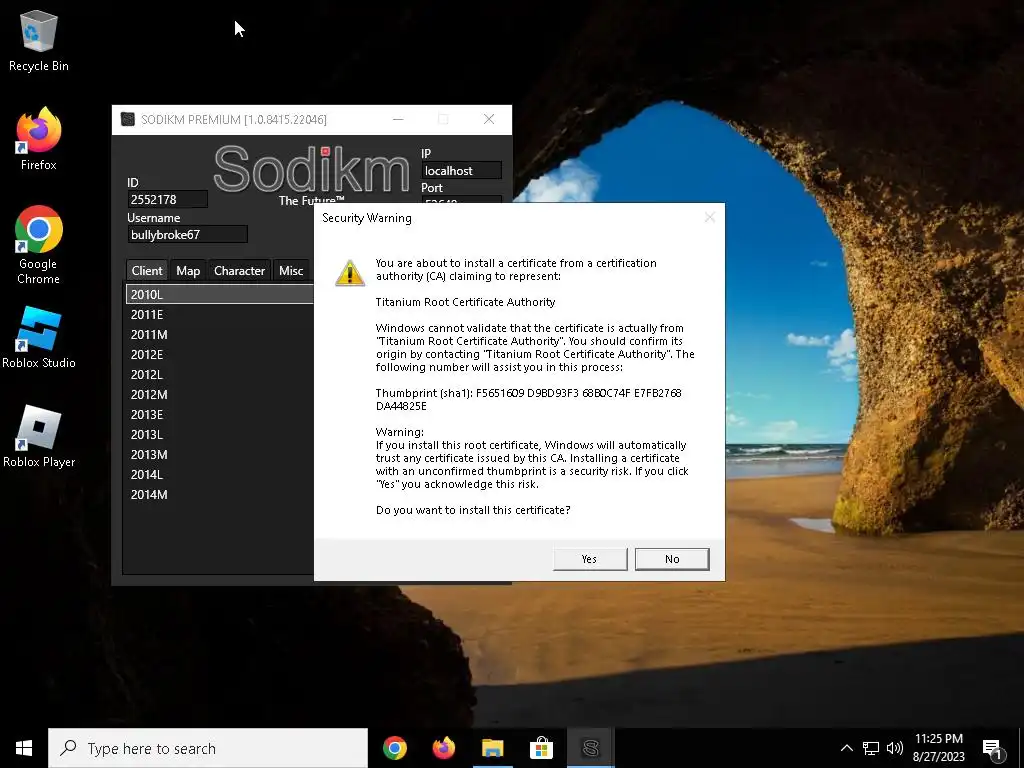Click the Sodikm window title bar icon
The width and height of the screenshot is (1024, 768).
[128, 120]
